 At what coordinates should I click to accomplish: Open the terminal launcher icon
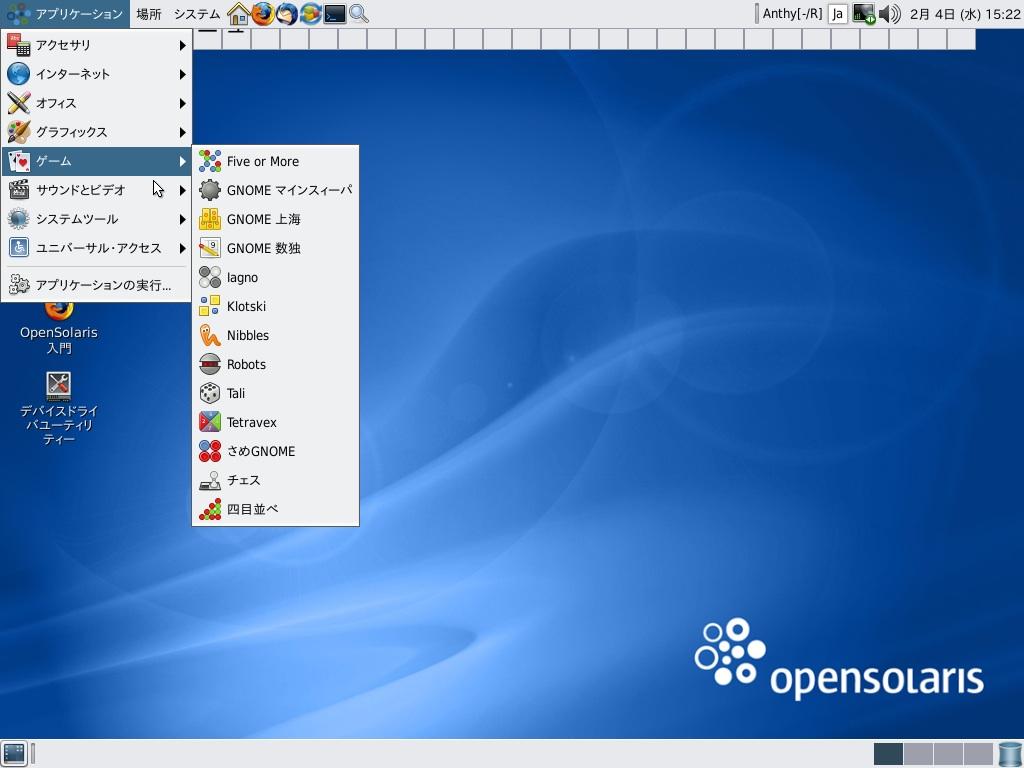[x=335, y=14]
